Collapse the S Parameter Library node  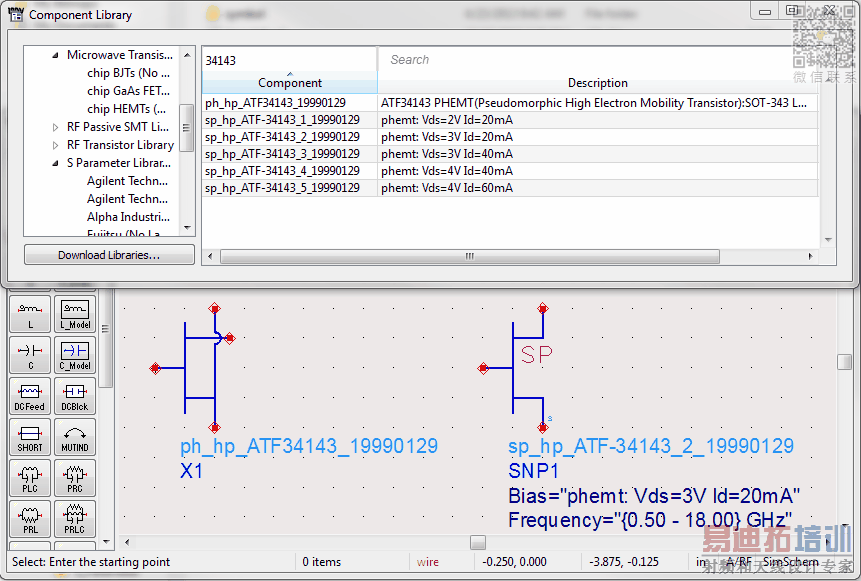(56, 163)
